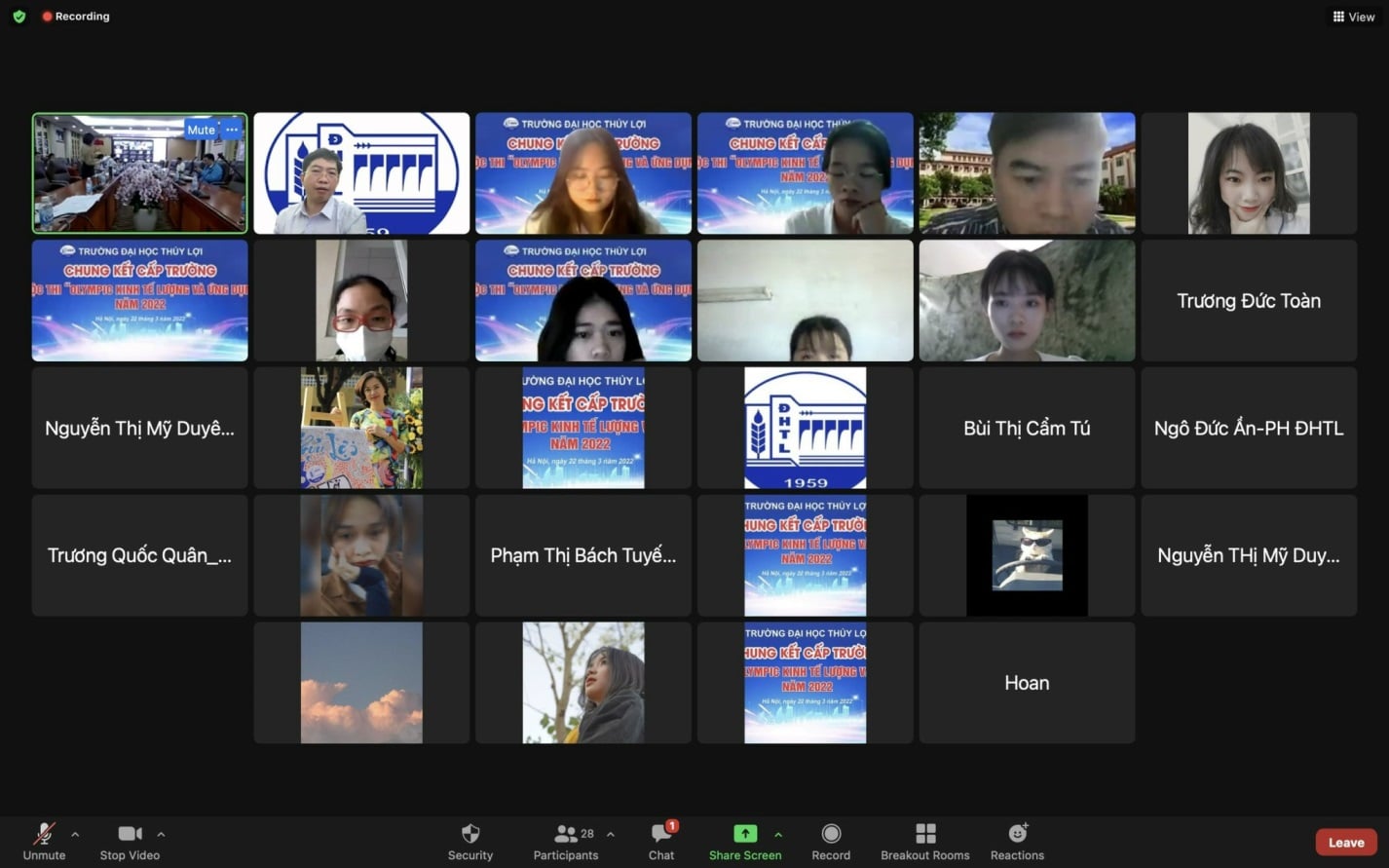Click the Record button
The image size is (1389, 868).
[831, 841]
